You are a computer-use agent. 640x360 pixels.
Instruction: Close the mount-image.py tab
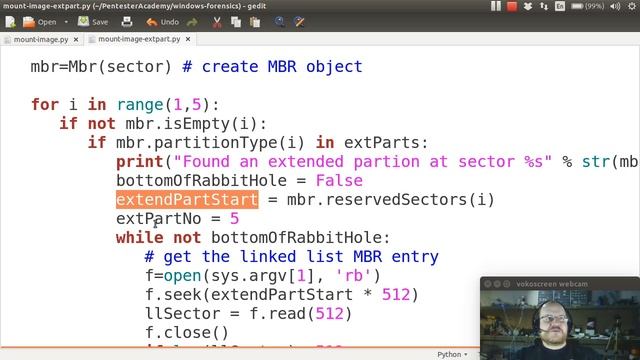tap(76, 40)
